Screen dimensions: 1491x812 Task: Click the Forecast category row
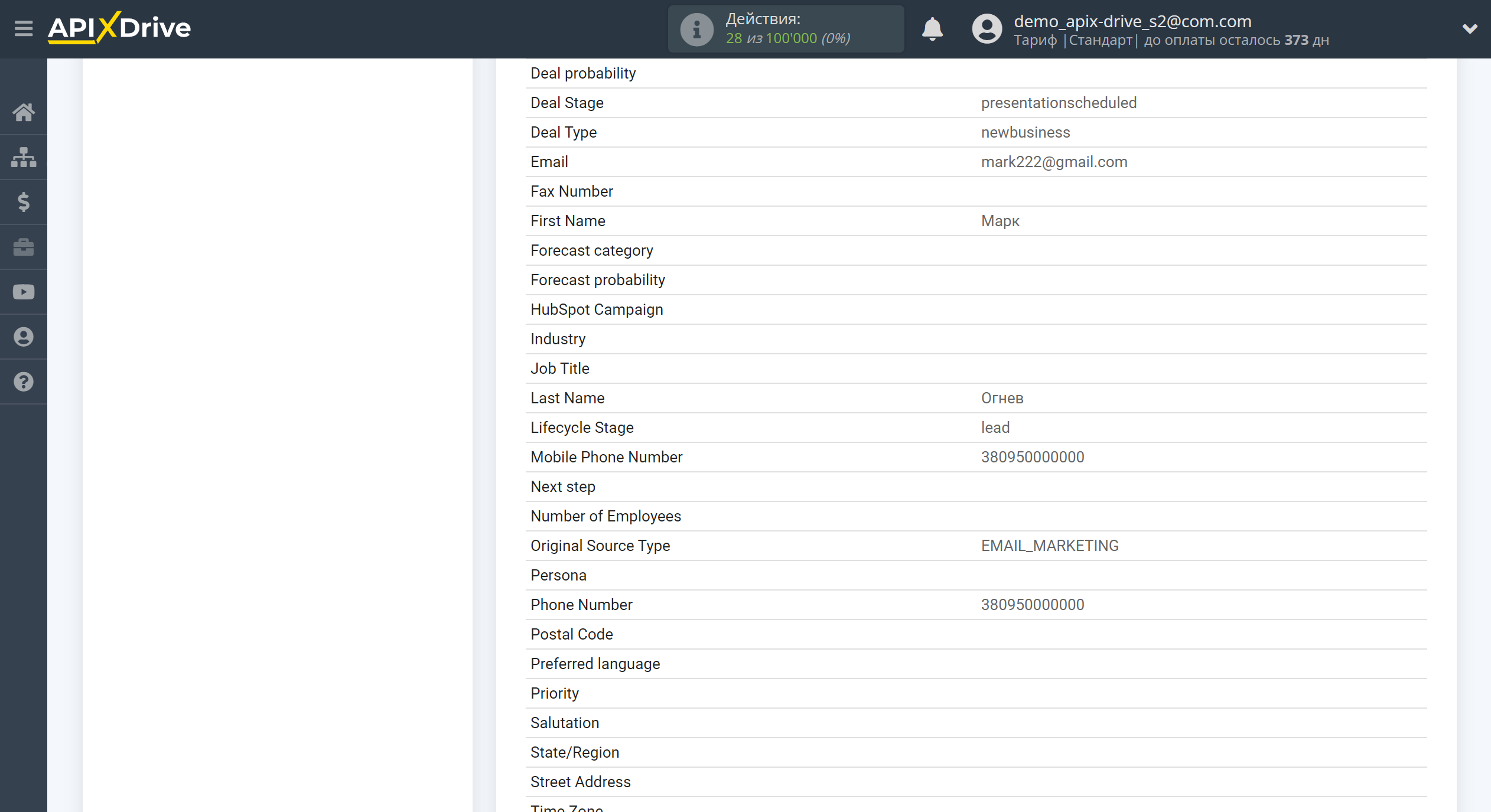976,250
